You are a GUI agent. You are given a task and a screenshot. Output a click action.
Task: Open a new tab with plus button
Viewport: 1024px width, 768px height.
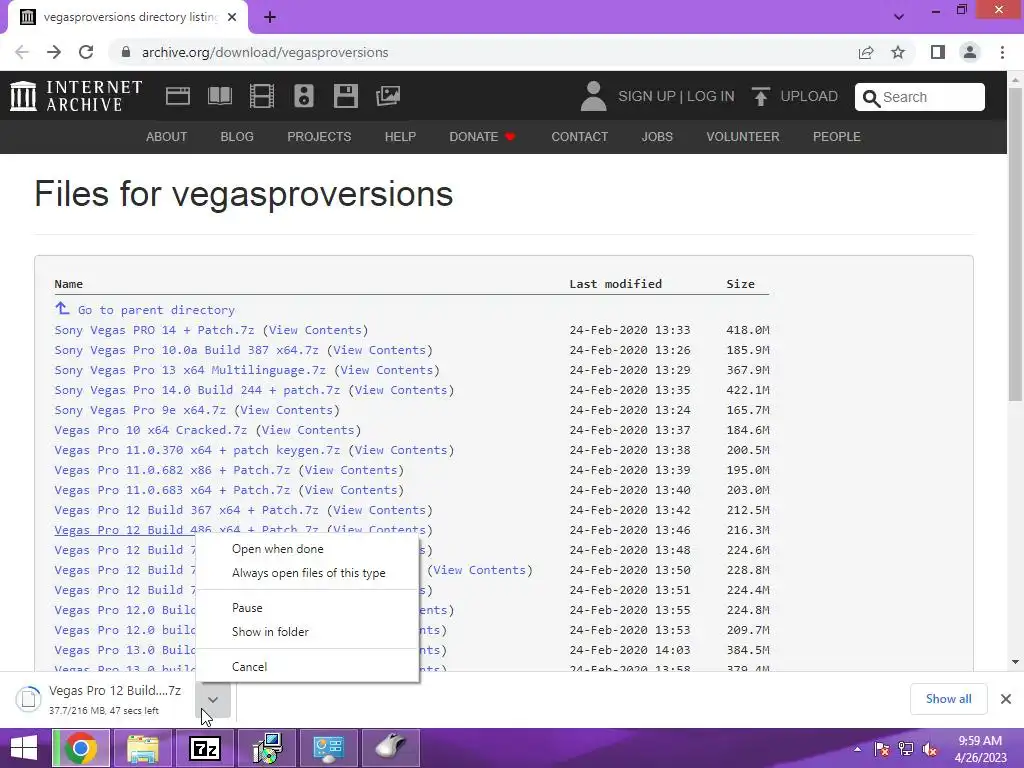click(x=270, y=18)
